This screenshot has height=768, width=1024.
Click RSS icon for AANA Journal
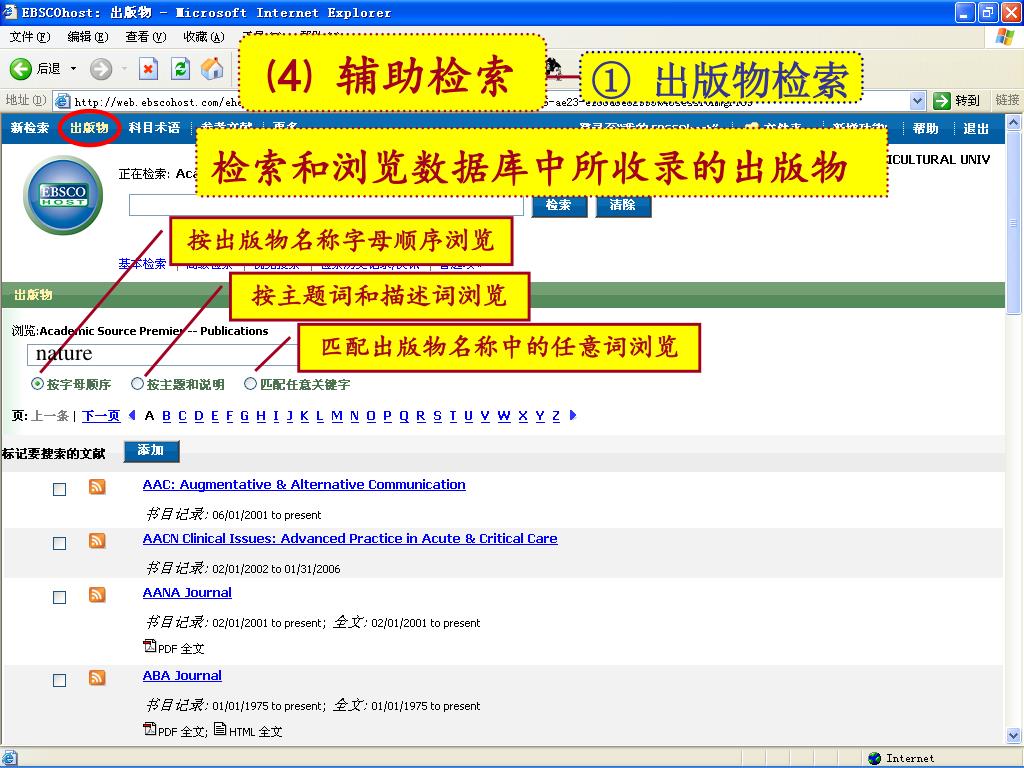97,595
